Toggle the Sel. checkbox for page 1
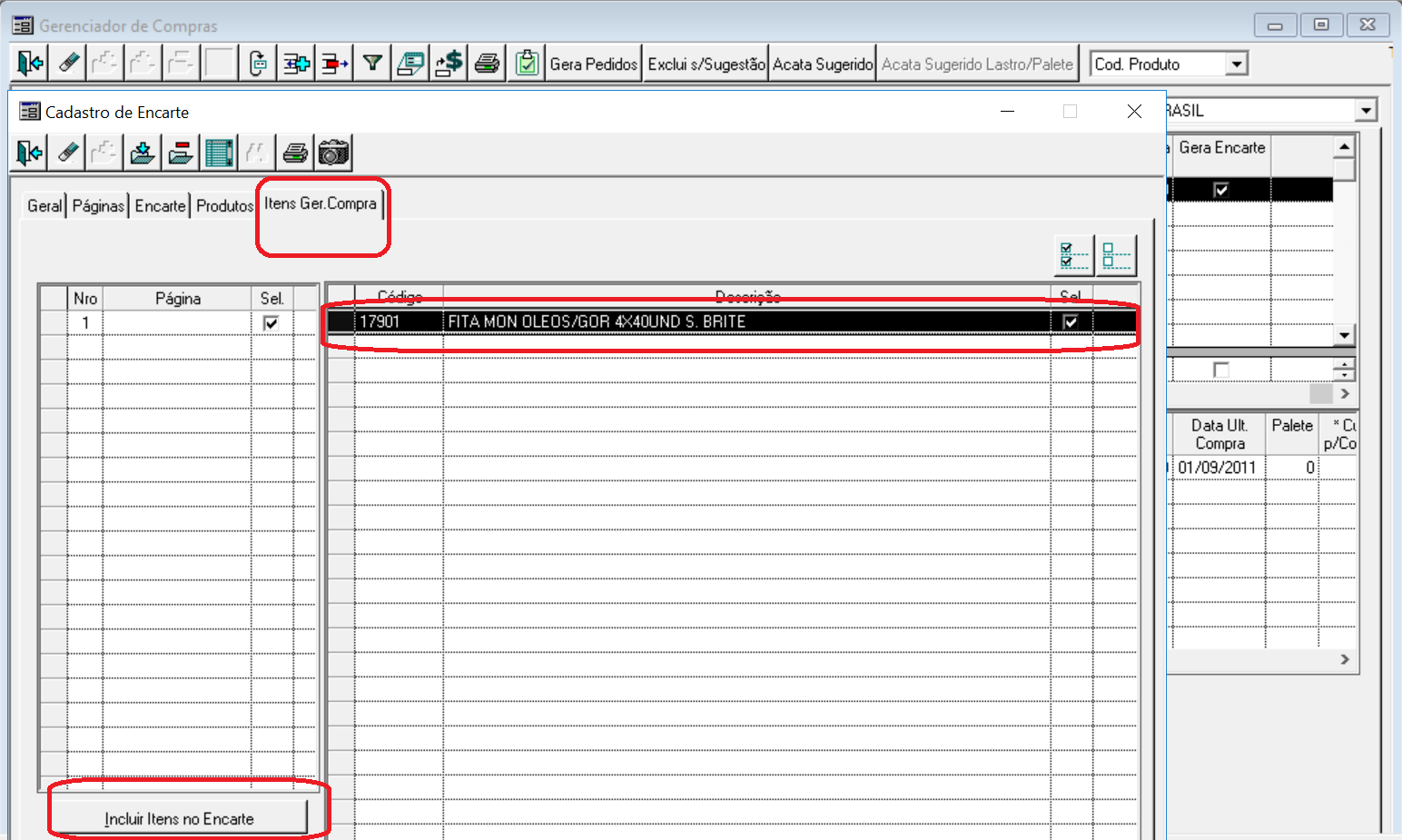Image resolution: width=1402 pixels, height=840 pixels. click(x=271, y=323)
